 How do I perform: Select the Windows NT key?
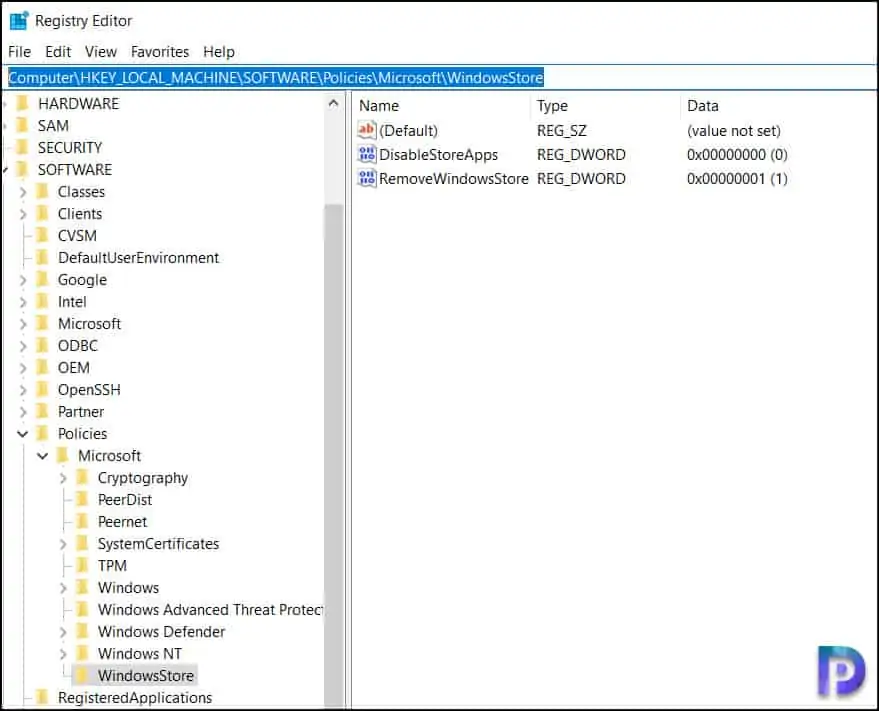(x=140, y=654)
